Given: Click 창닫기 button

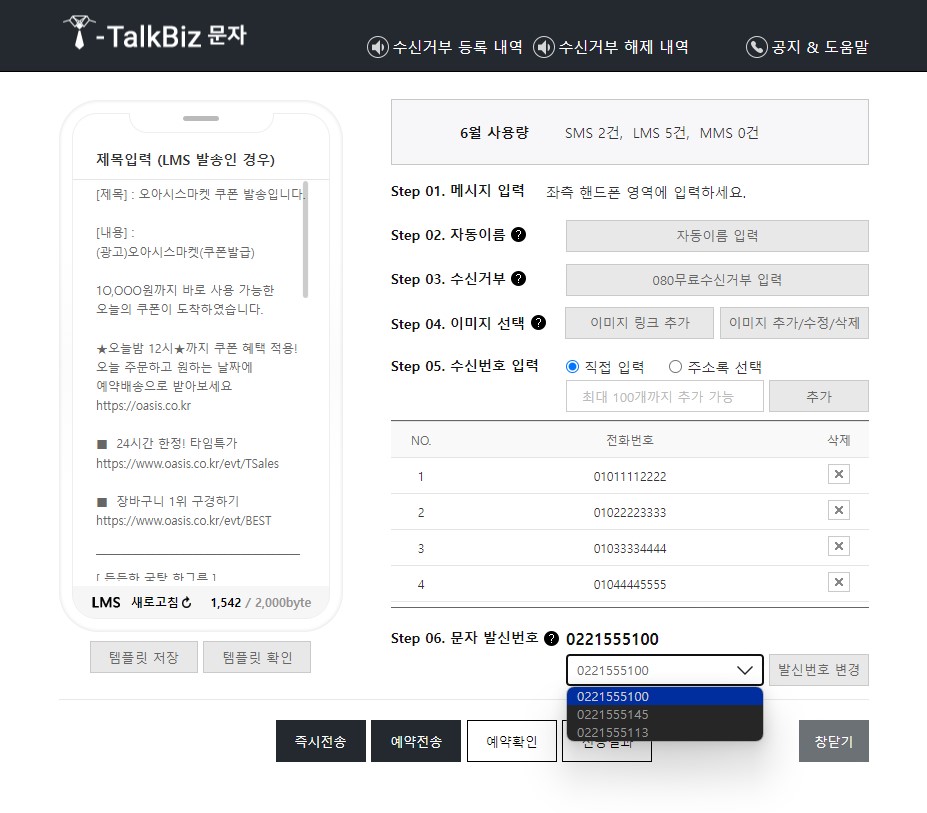Looking at the screenshot, I should [834, 741].
